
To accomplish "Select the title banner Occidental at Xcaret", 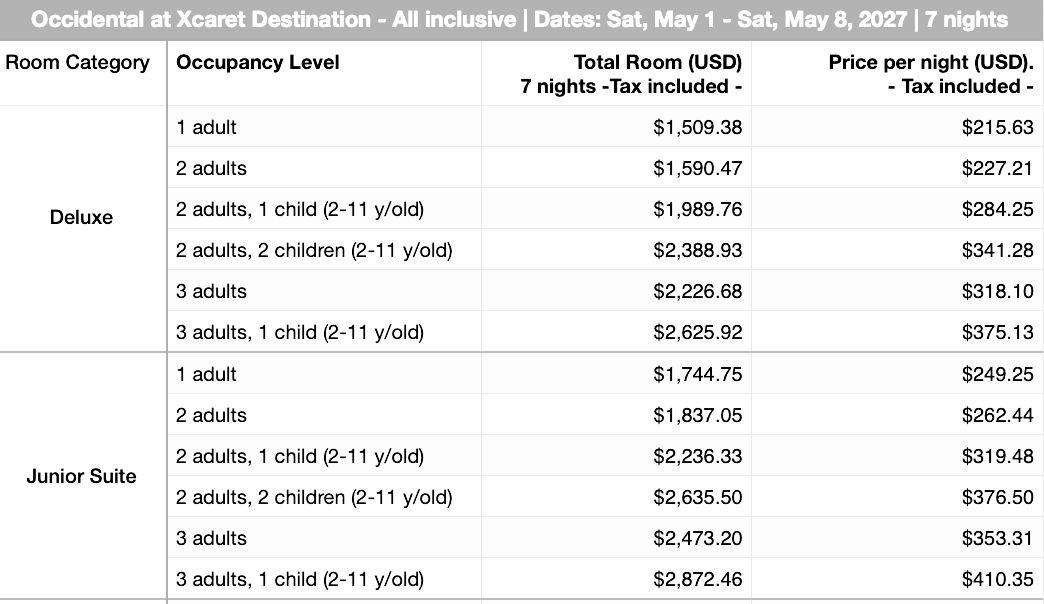I will [x=522, y=20].
